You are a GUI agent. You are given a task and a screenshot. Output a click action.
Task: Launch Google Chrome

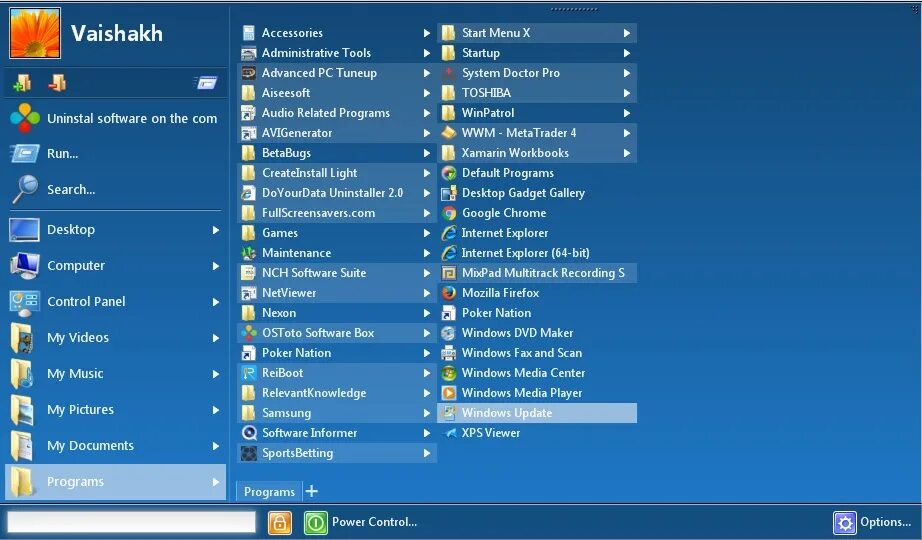click(536, 213)
